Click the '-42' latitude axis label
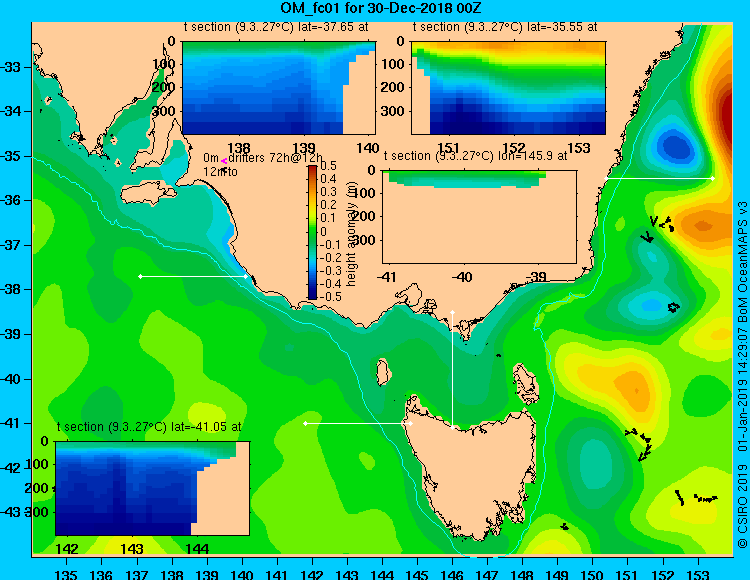 (11, 468)
